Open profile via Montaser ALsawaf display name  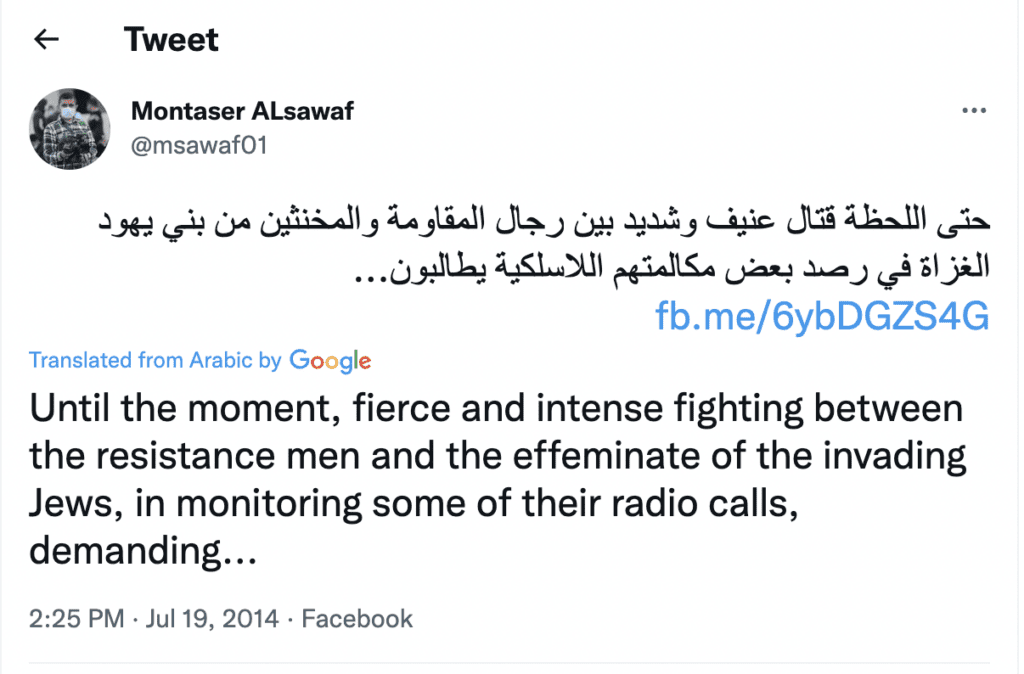242,111
